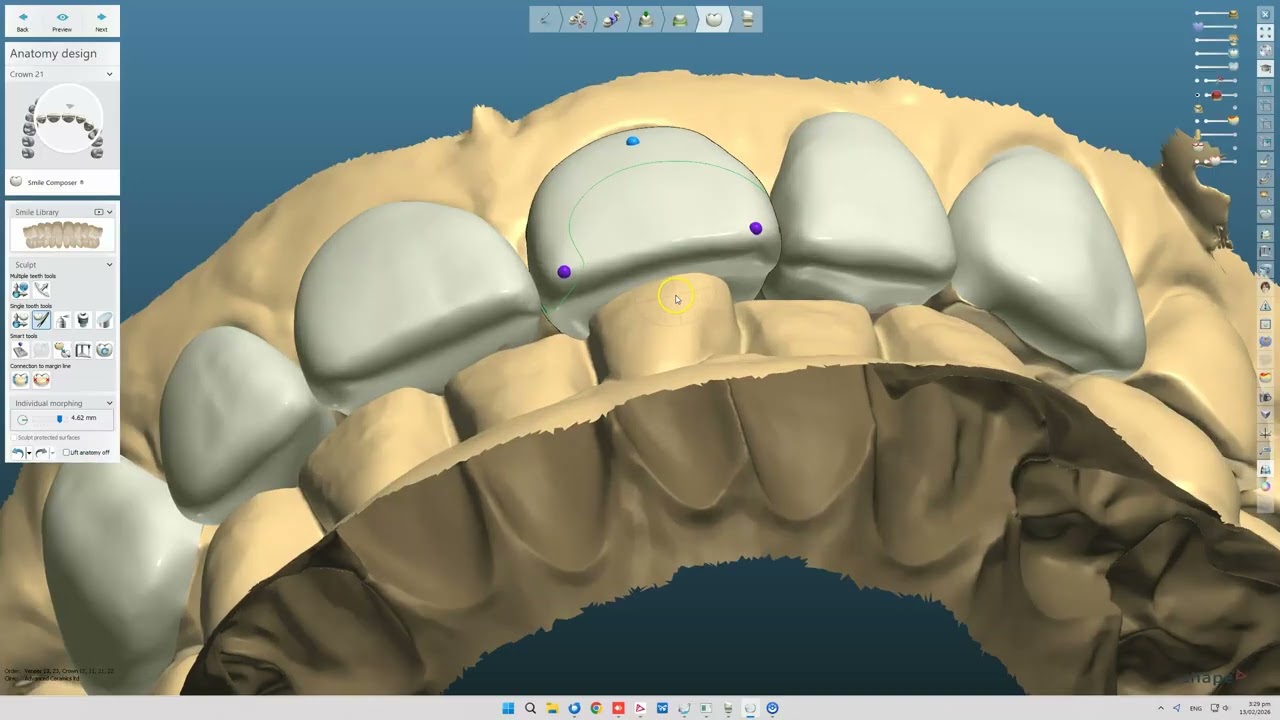Click the undo arrow button
The image size is (1280, 720).
[17, 453]
